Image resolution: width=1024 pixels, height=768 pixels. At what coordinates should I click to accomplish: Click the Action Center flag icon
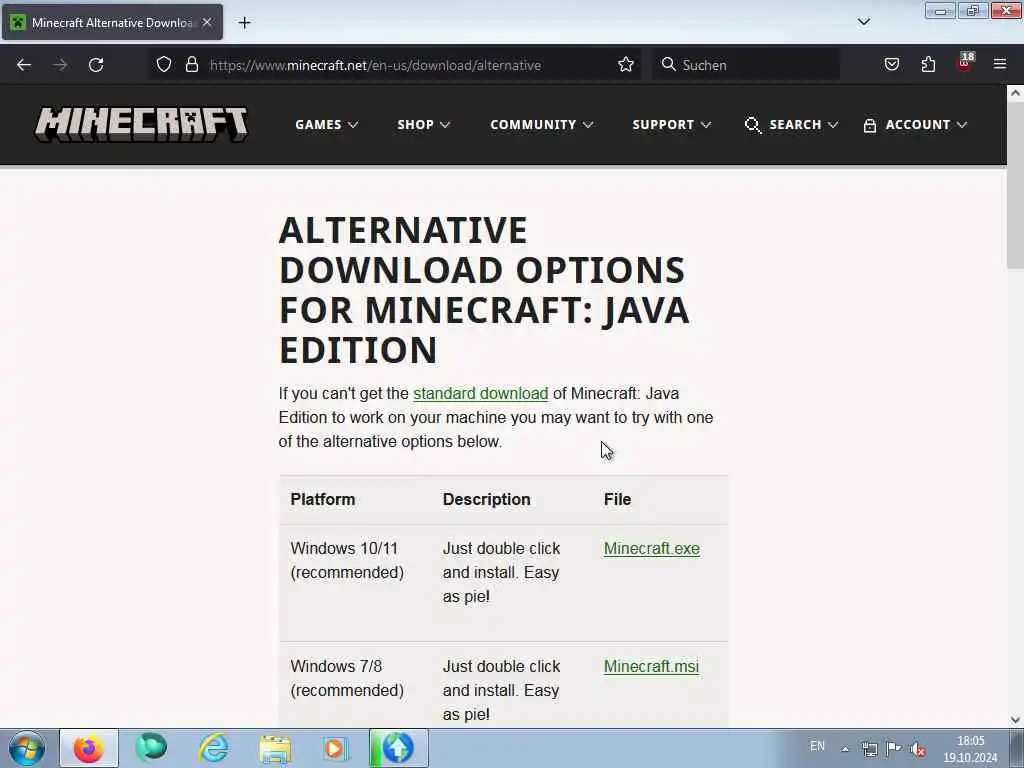point(893,748)
